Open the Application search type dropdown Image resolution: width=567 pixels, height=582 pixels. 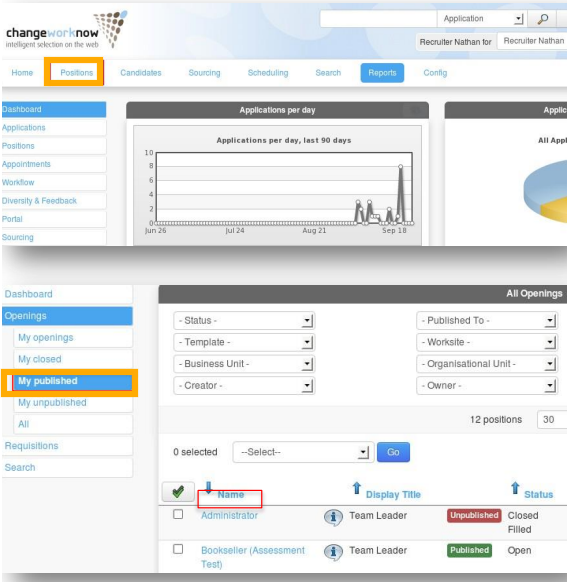[481, 19]
